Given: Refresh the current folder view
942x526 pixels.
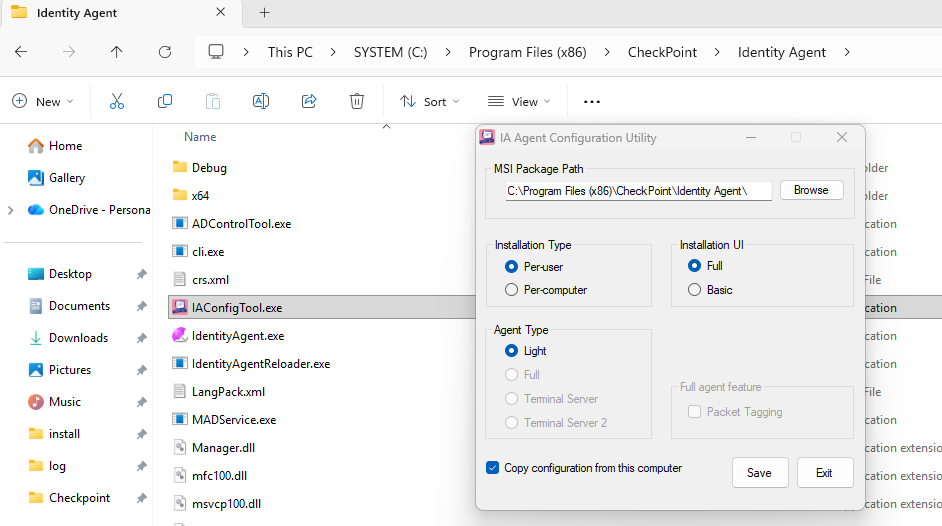Looking at the screenshot, I should 165,52.
